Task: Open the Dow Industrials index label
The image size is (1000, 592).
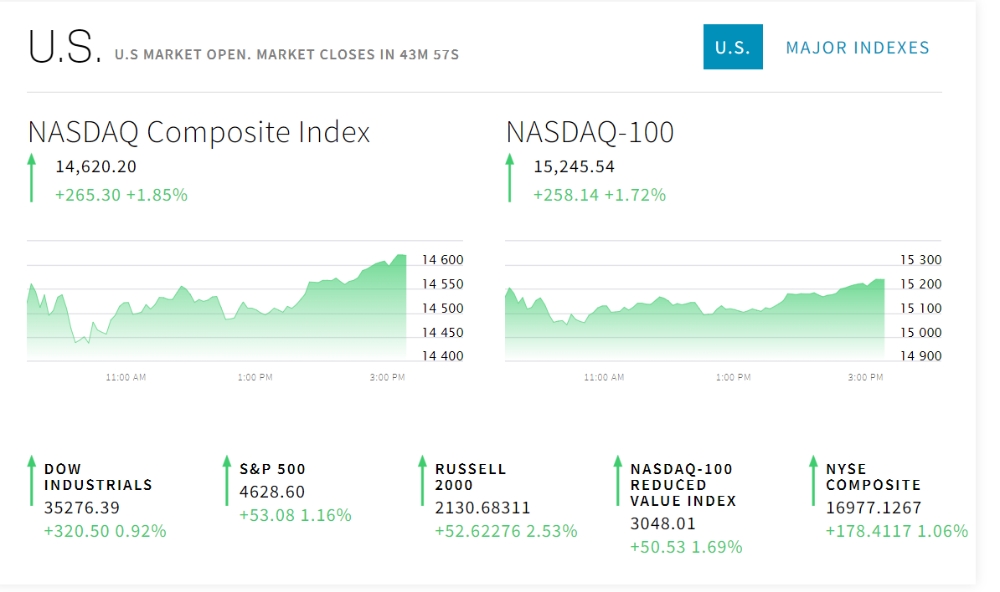Action: click(98, 477)
